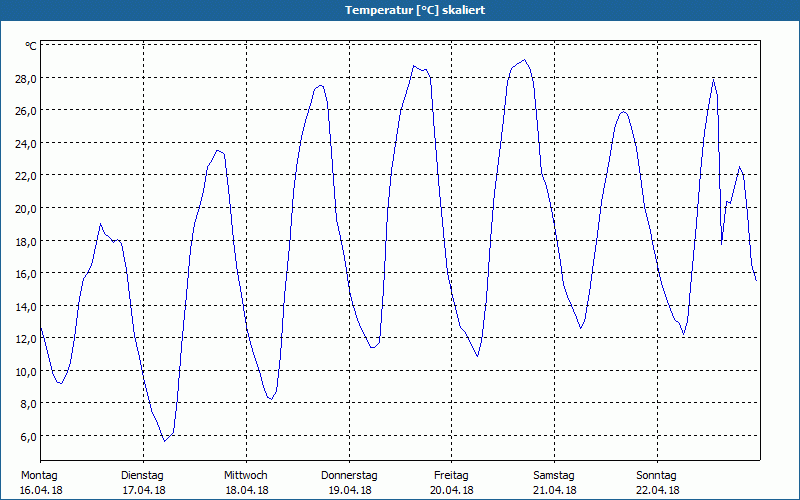This screenshot has width=800, height=500.
Task: Click Monday's temperature peak near 19 degrees
Action: pos(101,224)
